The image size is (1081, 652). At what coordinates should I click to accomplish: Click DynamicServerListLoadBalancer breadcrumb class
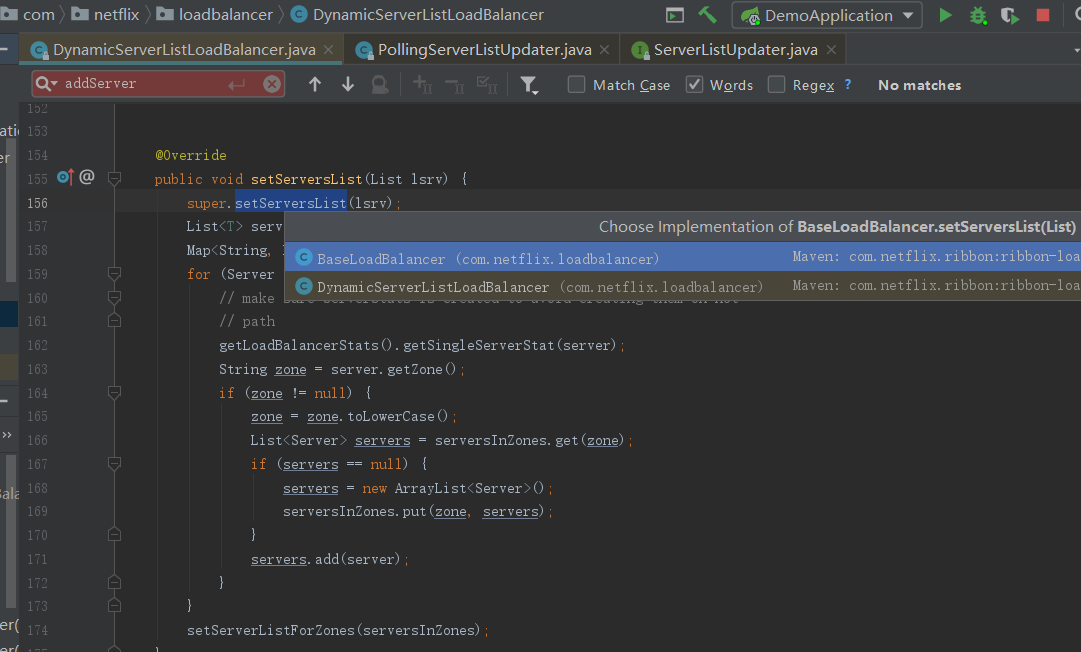click(x=417, y=14)
